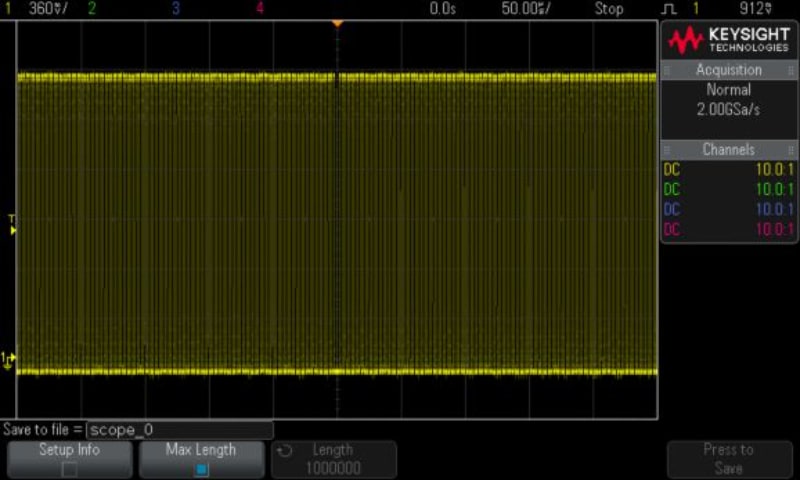The image size is (800, 480).
Task: Click the Save to file label
Action: click(x=42, y=430)
